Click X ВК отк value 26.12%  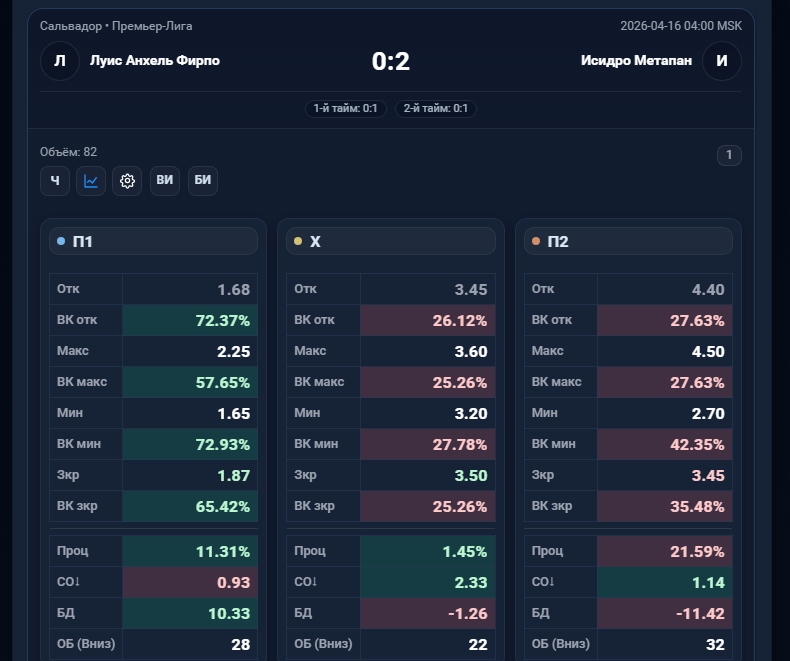click(460, 320)
